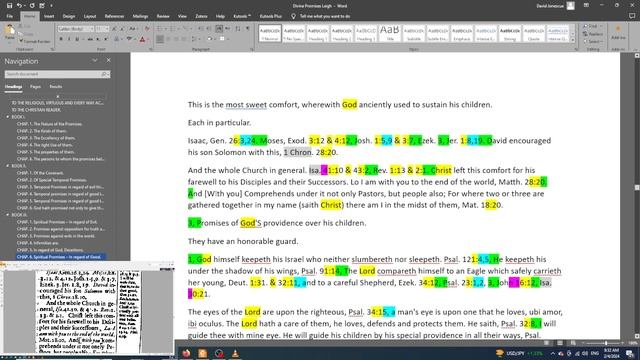
Task: Open the Change Case (Aa) menu
Action: click(x=133, y=29)
